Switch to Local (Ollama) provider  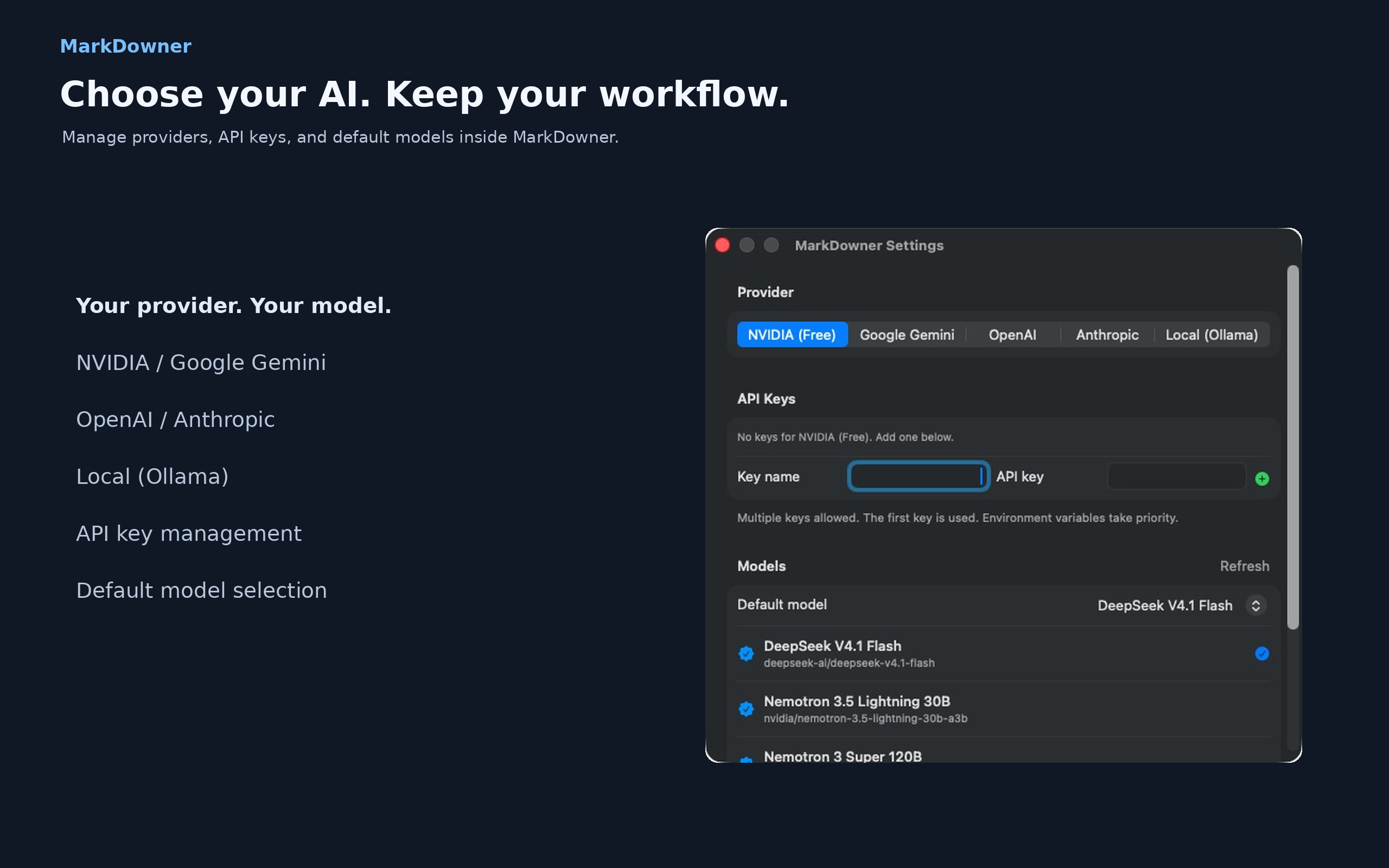(1212, 335)
